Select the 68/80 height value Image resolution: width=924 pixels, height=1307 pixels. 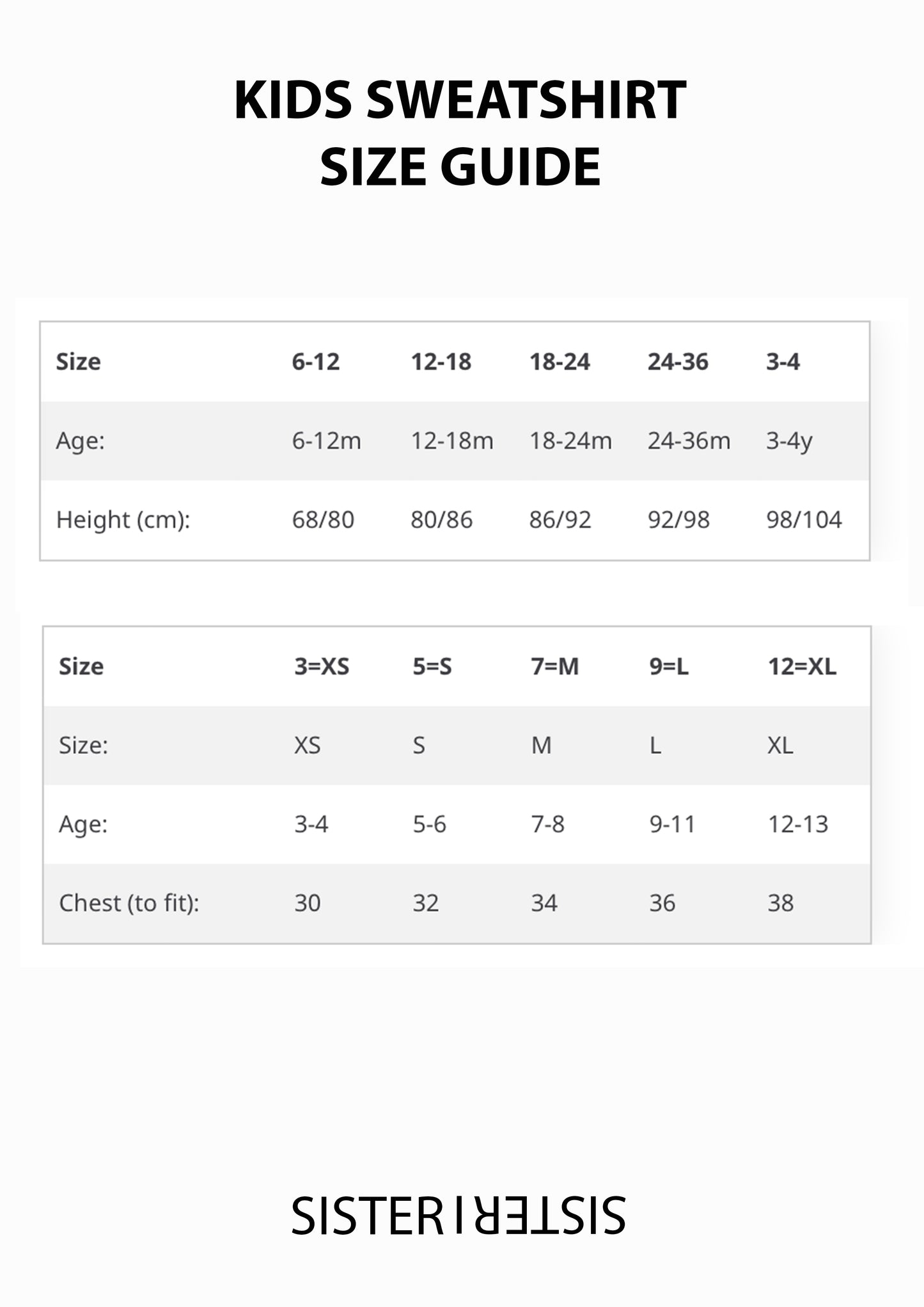323,520
